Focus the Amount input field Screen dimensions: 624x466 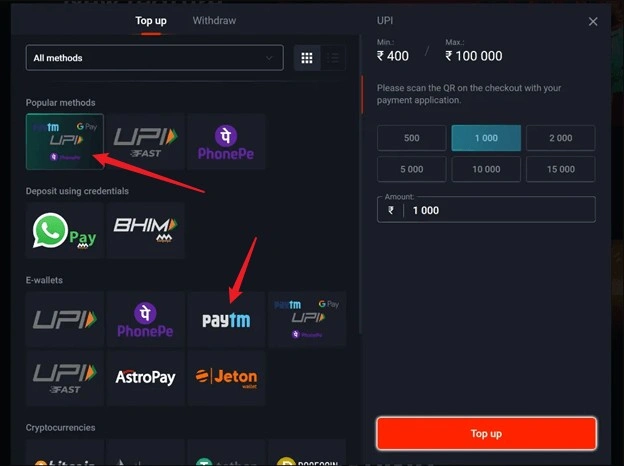pos(486,210)
